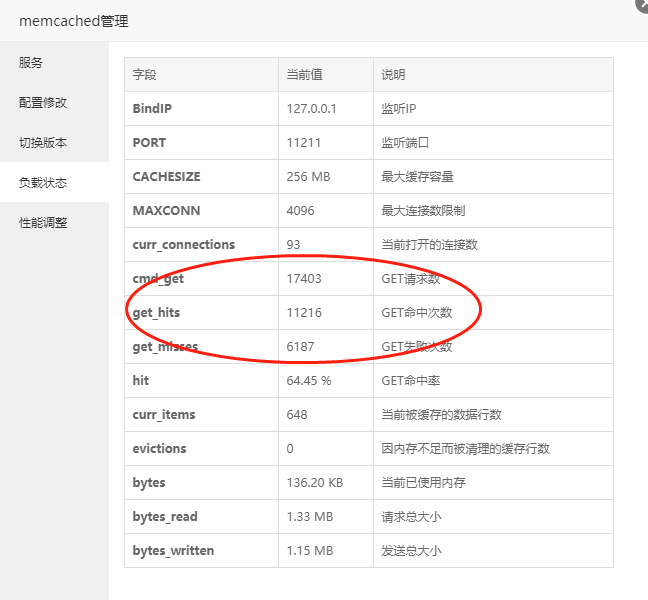Select the CACHESIZE value 256 MB
Viewport: 648px width, 600px height.
pos(308,177)
